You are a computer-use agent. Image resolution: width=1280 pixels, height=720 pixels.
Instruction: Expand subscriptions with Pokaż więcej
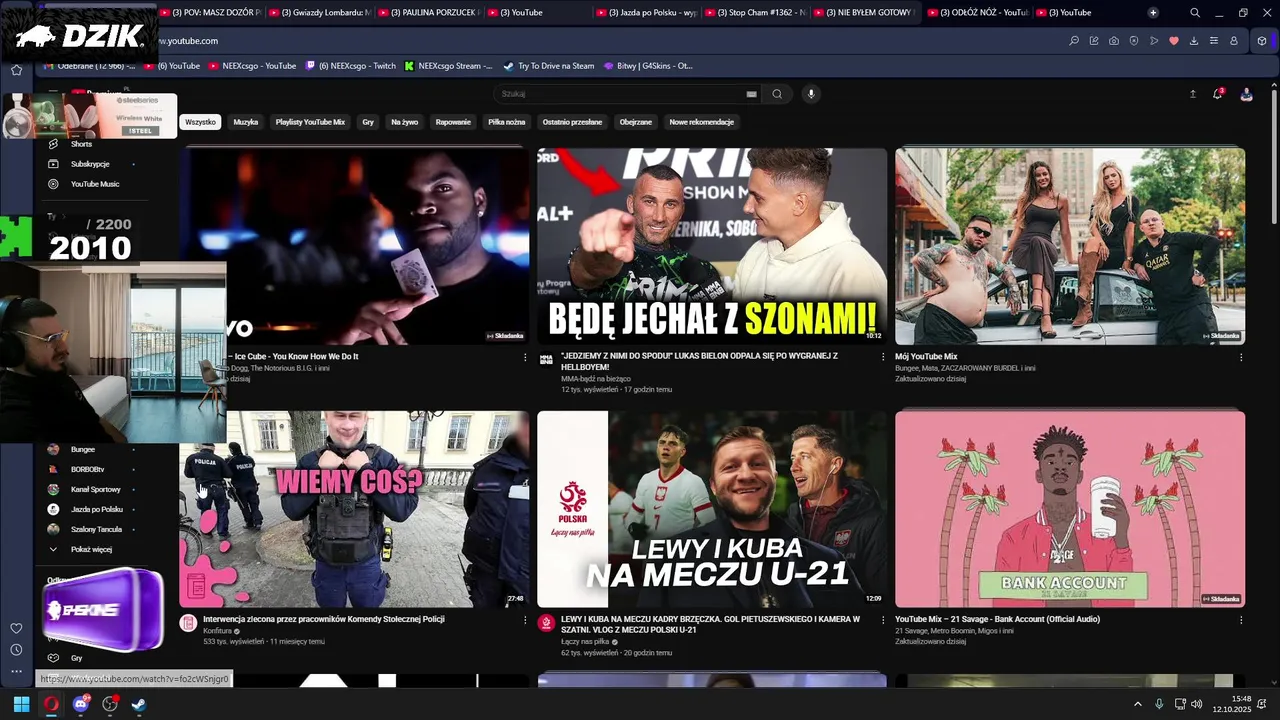pyautogui.click(x=91, y=550)
